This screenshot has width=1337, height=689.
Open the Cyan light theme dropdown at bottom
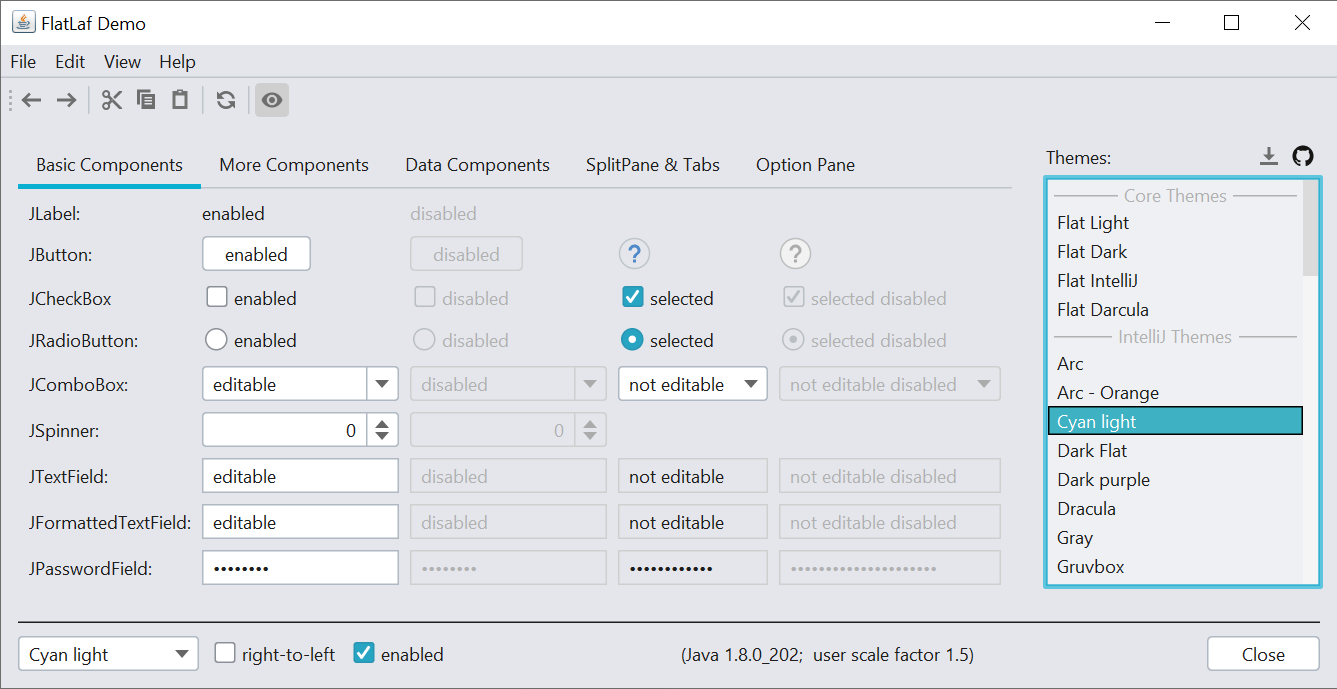click(108, 654)
